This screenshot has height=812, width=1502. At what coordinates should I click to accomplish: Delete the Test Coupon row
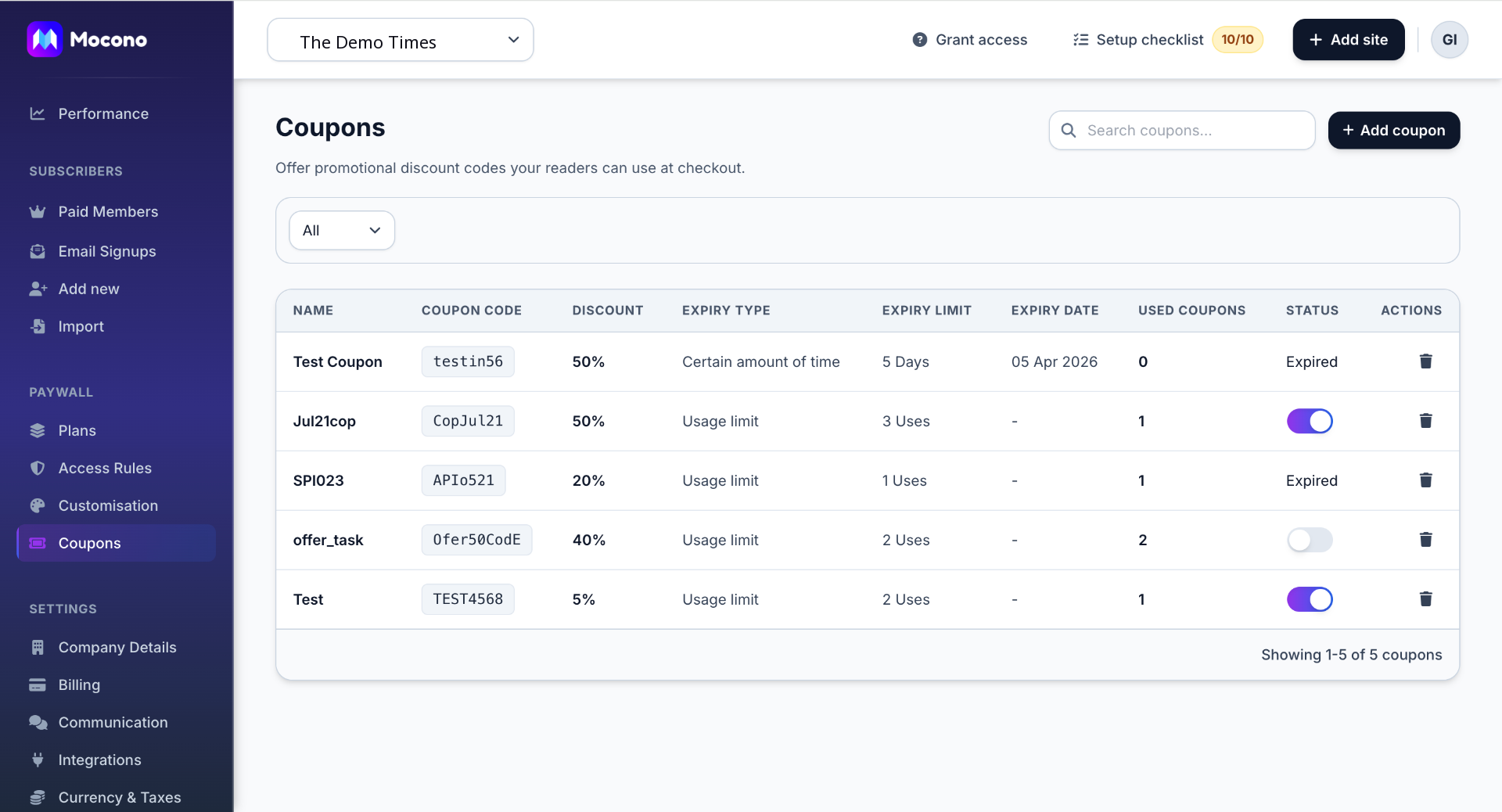coord(1425,361)
